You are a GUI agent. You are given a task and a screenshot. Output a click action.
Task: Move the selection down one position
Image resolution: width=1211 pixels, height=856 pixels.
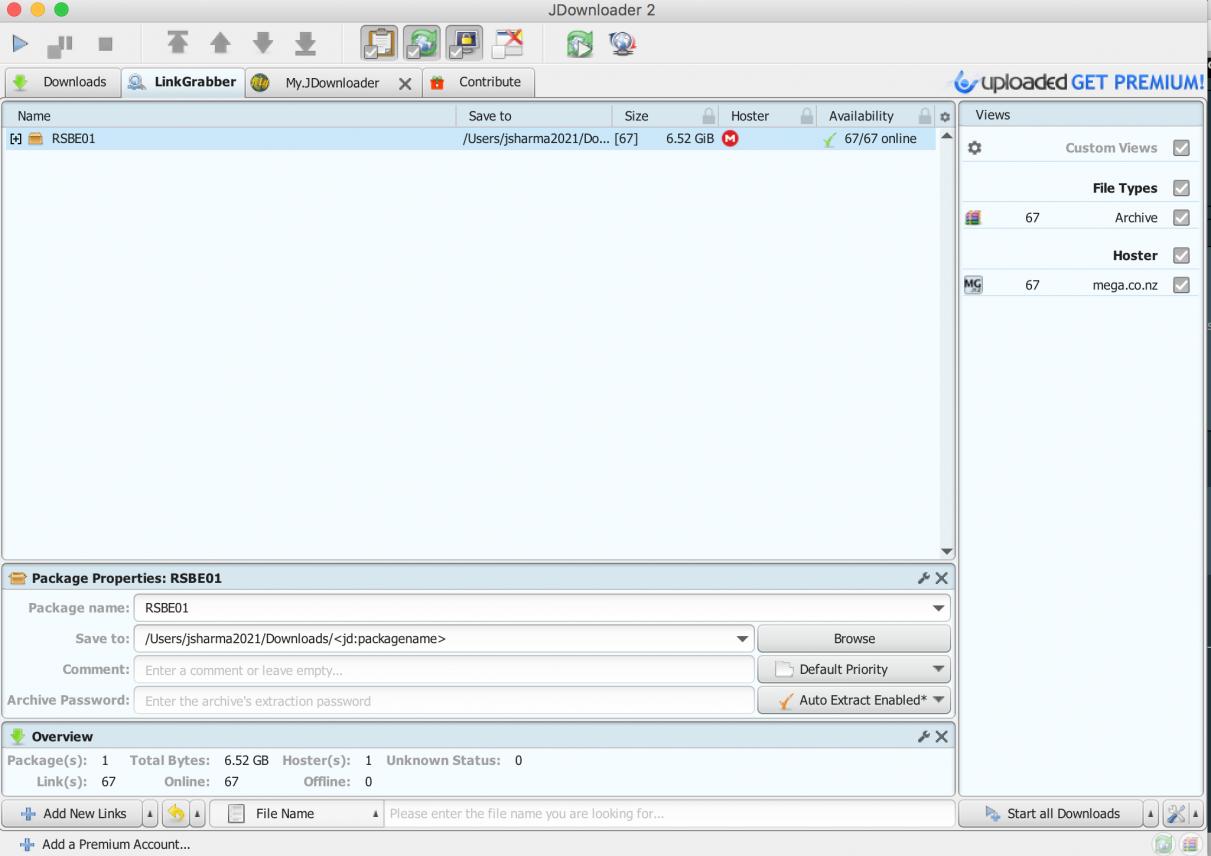[263, 43]
